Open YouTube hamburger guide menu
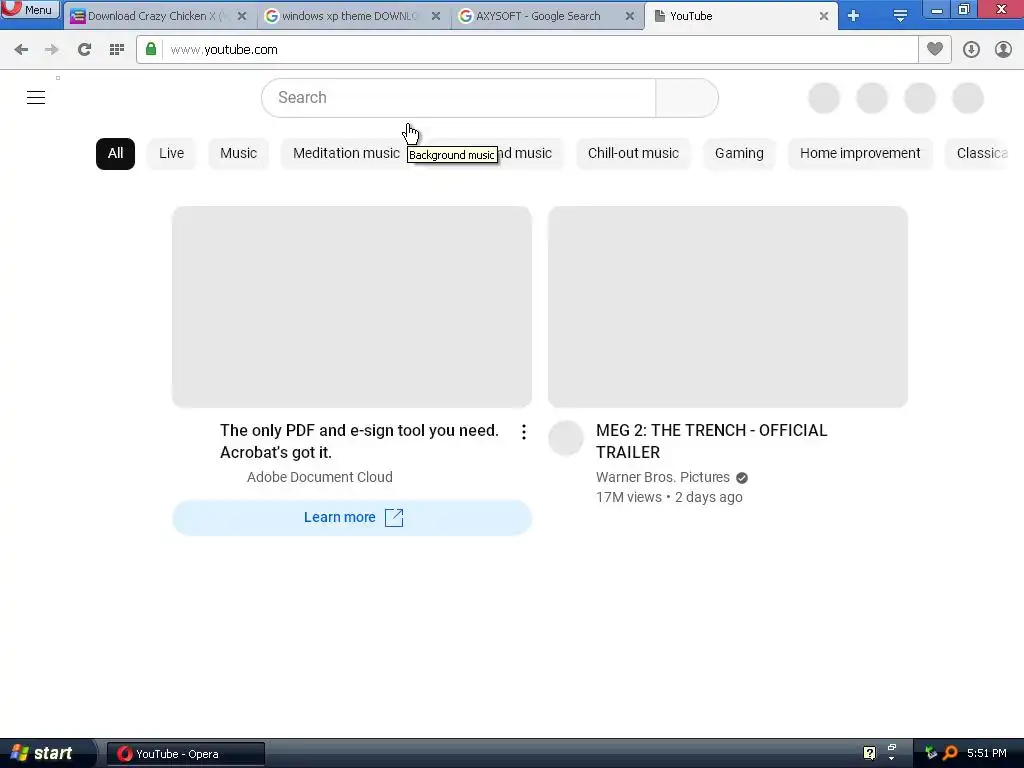The image size is (1024, 768). click(x=36, y=98)
